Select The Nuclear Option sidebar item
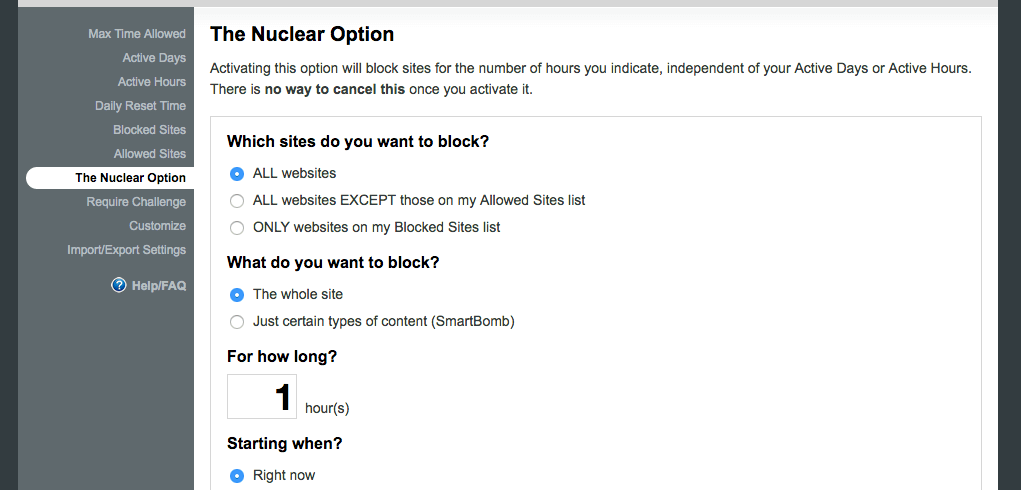Viewport: 1021px width, 490px height. (130, 178)
